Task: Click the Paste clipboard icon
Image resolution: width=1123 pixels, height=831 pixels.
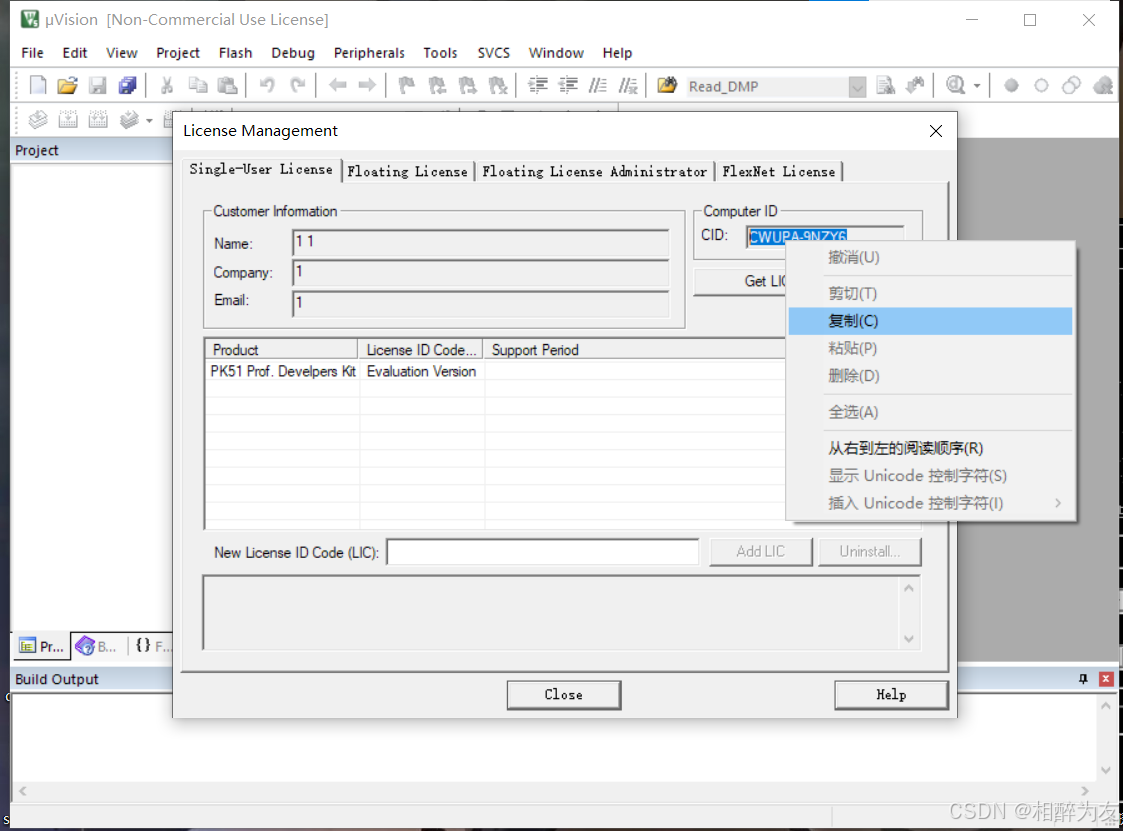Action: 227,86
